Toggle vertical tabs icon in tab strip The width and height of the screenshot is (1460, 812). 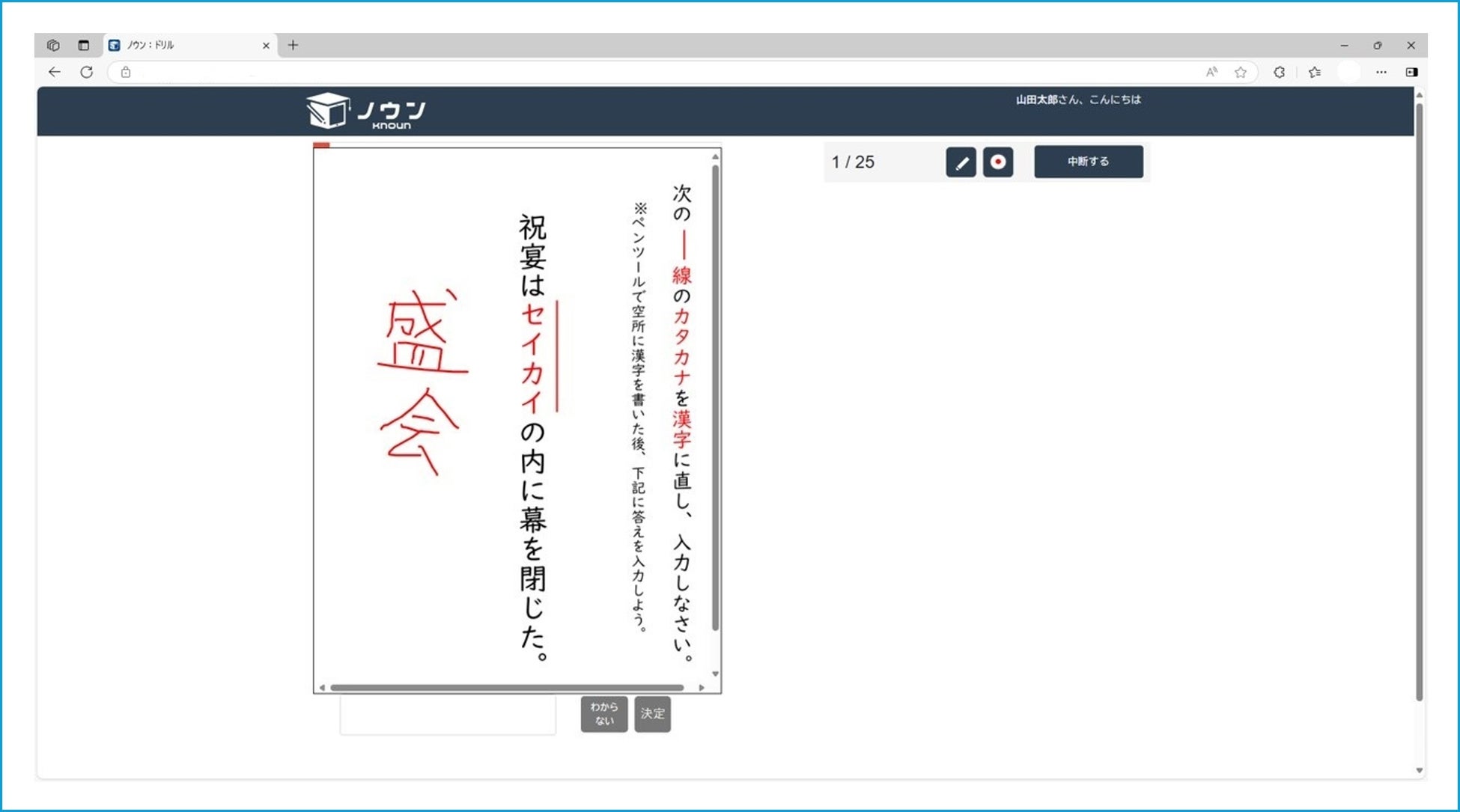pos(83,45)
